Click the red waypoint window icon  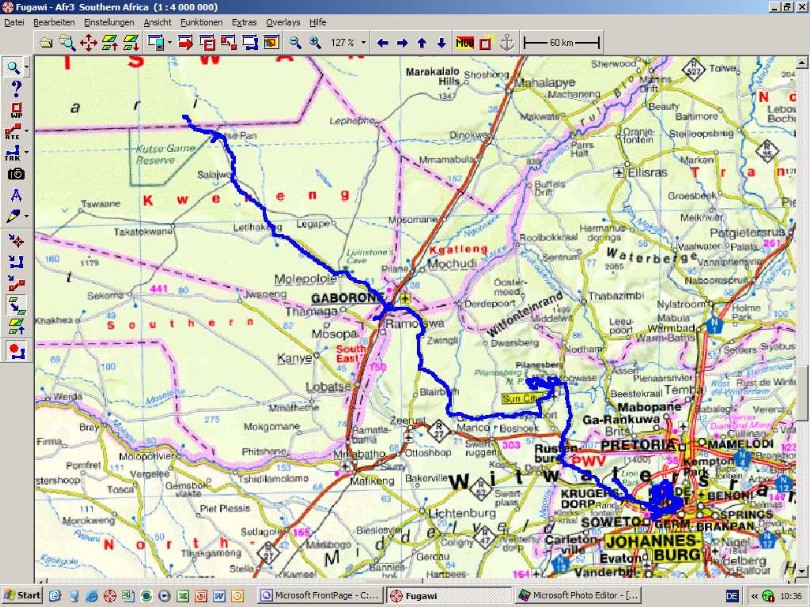[228, 42]
